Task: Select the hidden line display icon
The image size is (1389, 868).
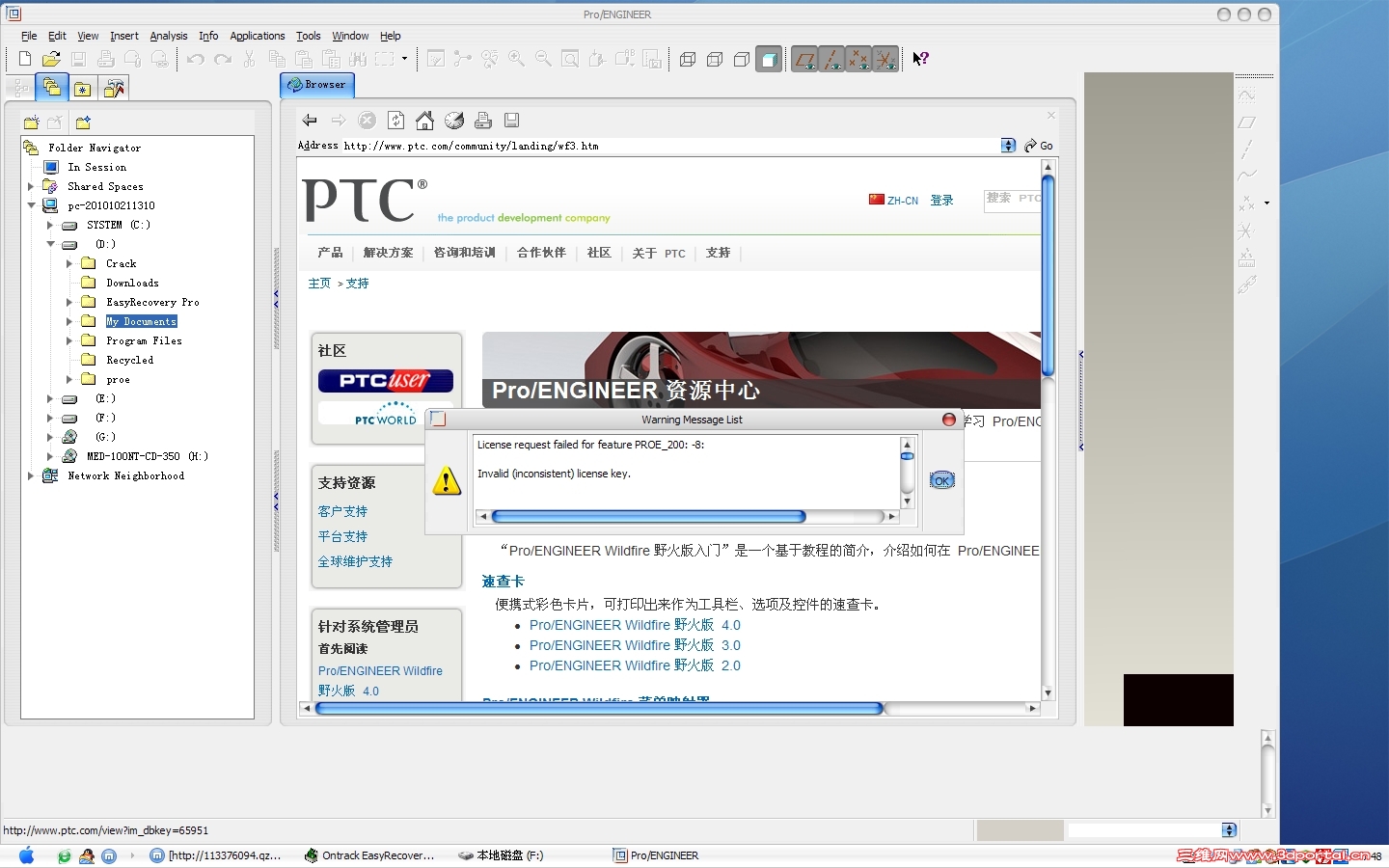Action: tap(715, 59)
